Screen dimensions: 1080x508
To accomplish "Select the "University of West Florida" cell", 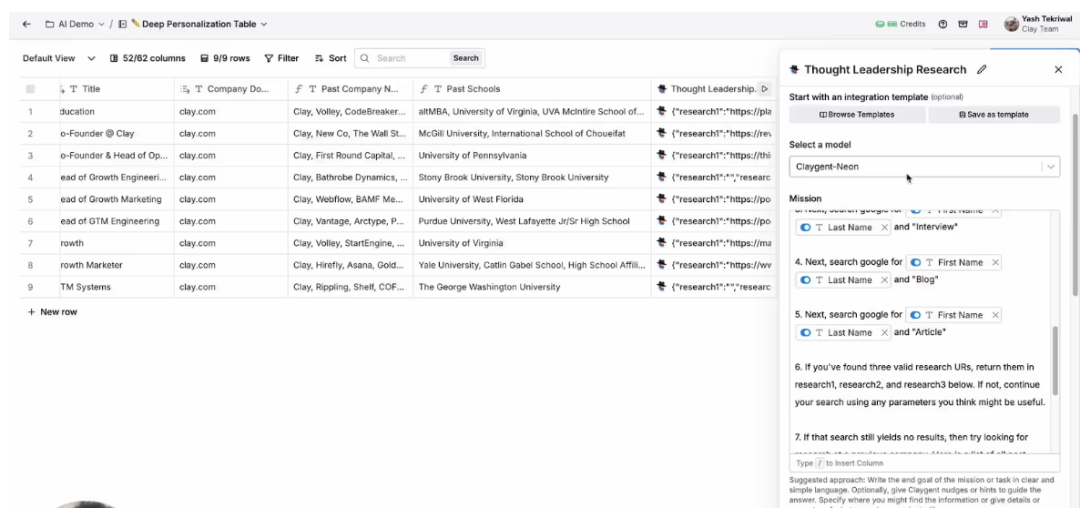I will (x=532, y=199).
